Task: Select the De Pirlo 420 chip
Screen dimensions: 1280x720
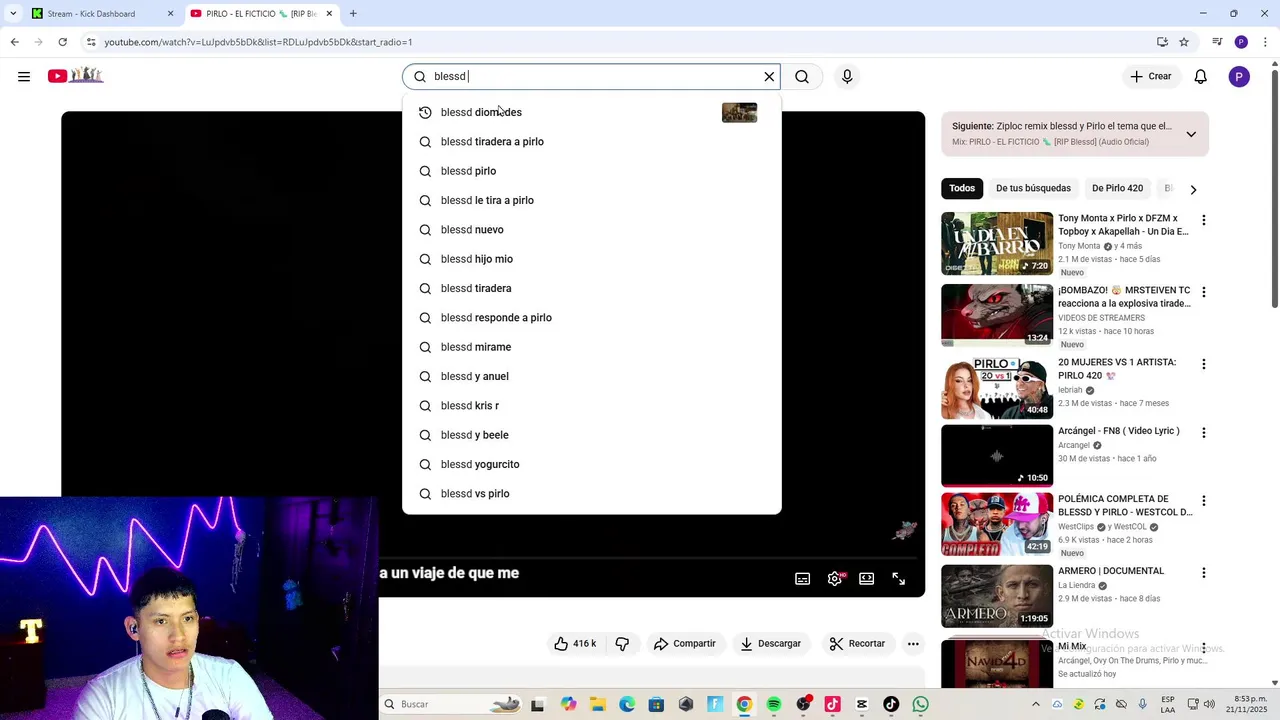Action: click(x=1117, y=188)
